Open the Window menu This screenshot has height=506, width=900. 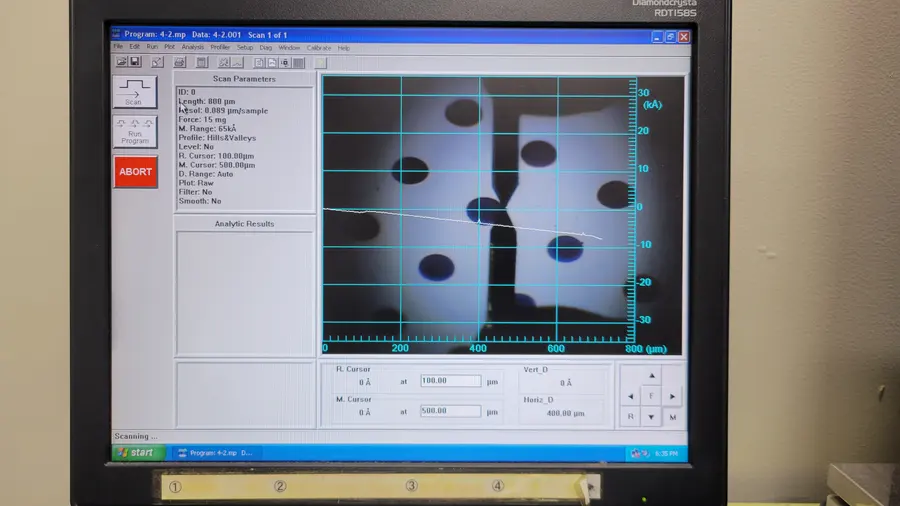point(289,48)
